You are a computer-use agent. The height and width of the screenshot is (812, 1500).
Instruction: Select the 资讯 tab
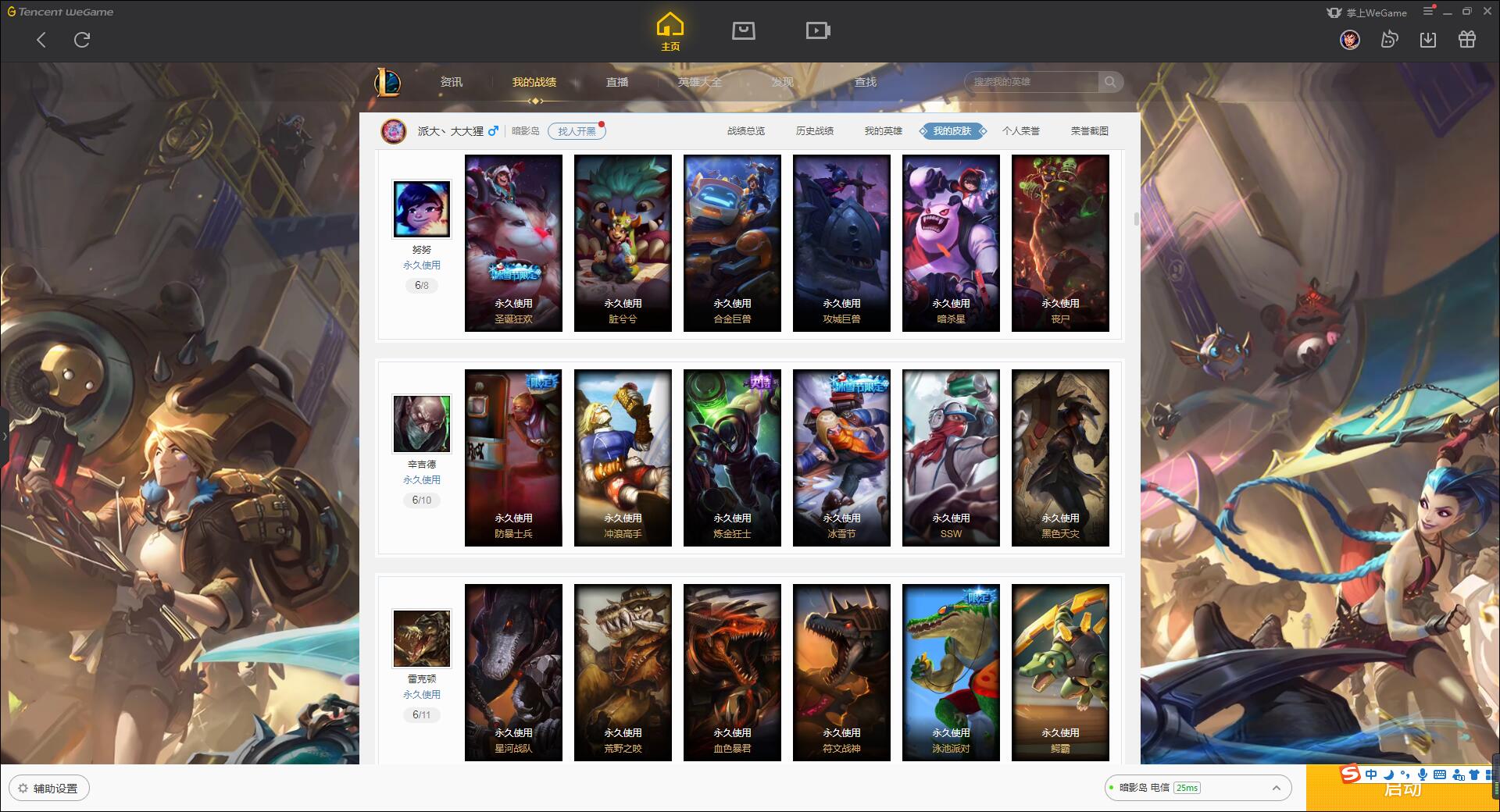pos(452,82)
